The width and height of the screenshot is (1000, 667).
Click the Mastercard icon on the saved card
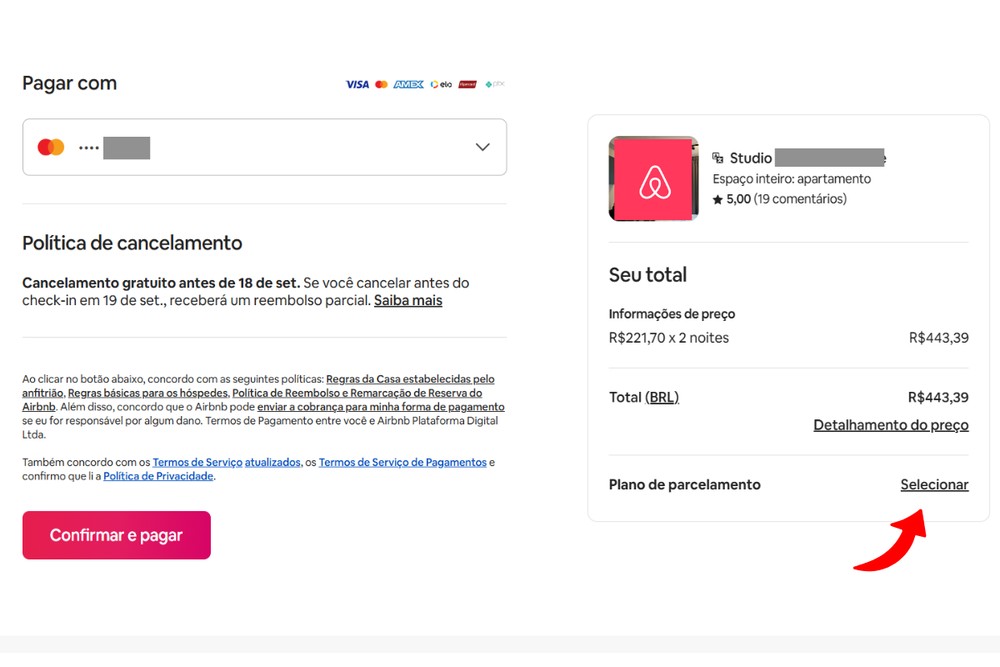coord(49,147)
